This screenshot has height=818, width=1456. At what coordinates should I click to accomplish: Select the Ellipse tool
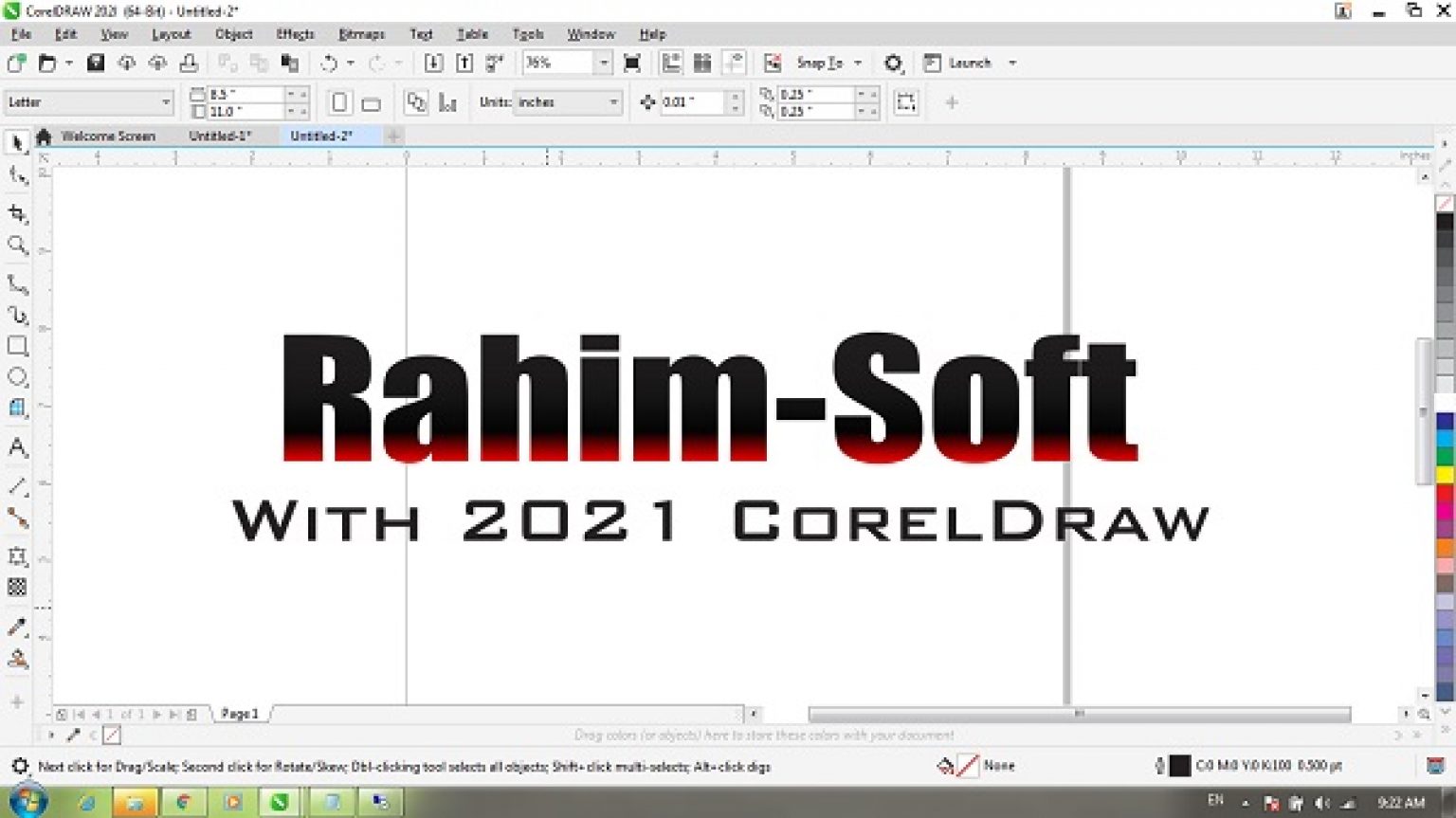(x=17, y=377)
